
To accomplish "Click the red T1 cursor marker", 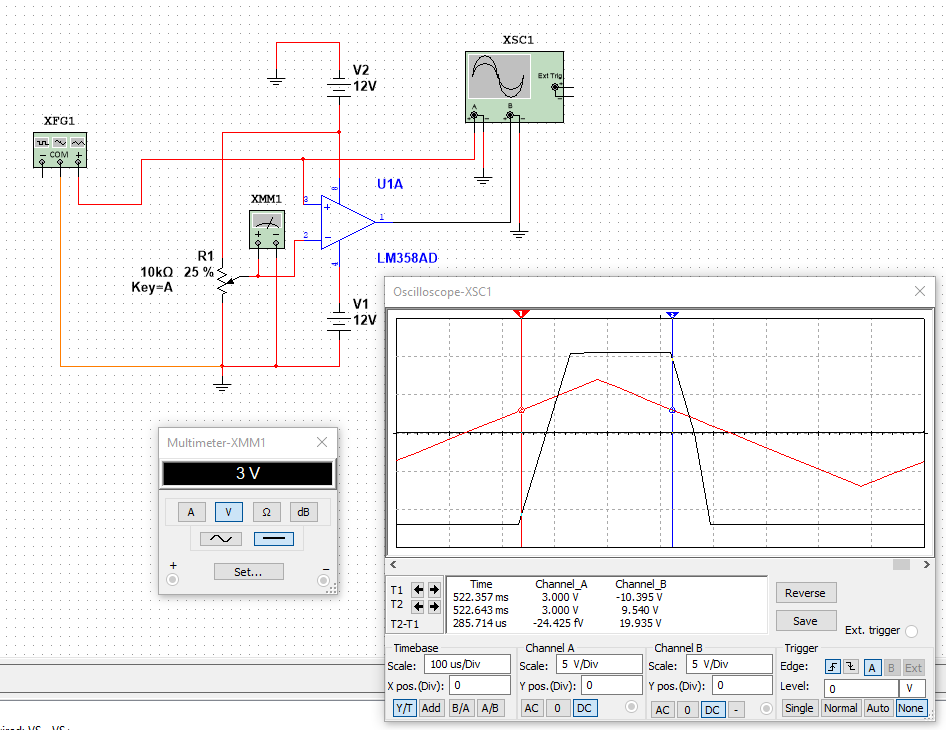I will (x=521, y=314).
